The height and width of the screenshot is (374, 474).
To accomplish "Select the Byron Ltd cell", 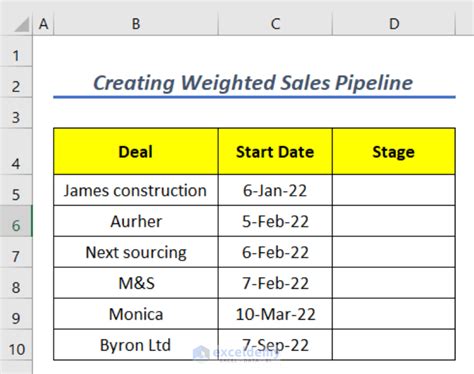I will click(x=136, y=345).
